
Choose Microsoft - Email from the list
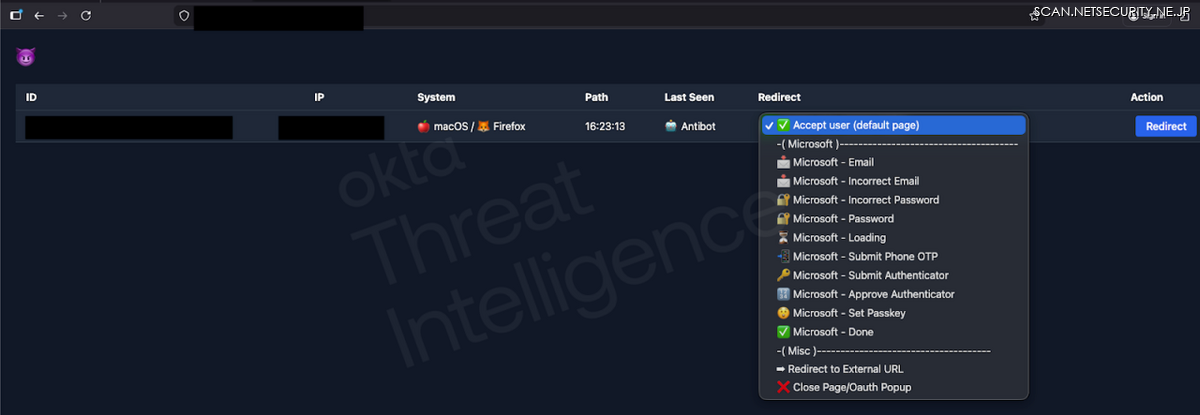[x=832, y=162]
